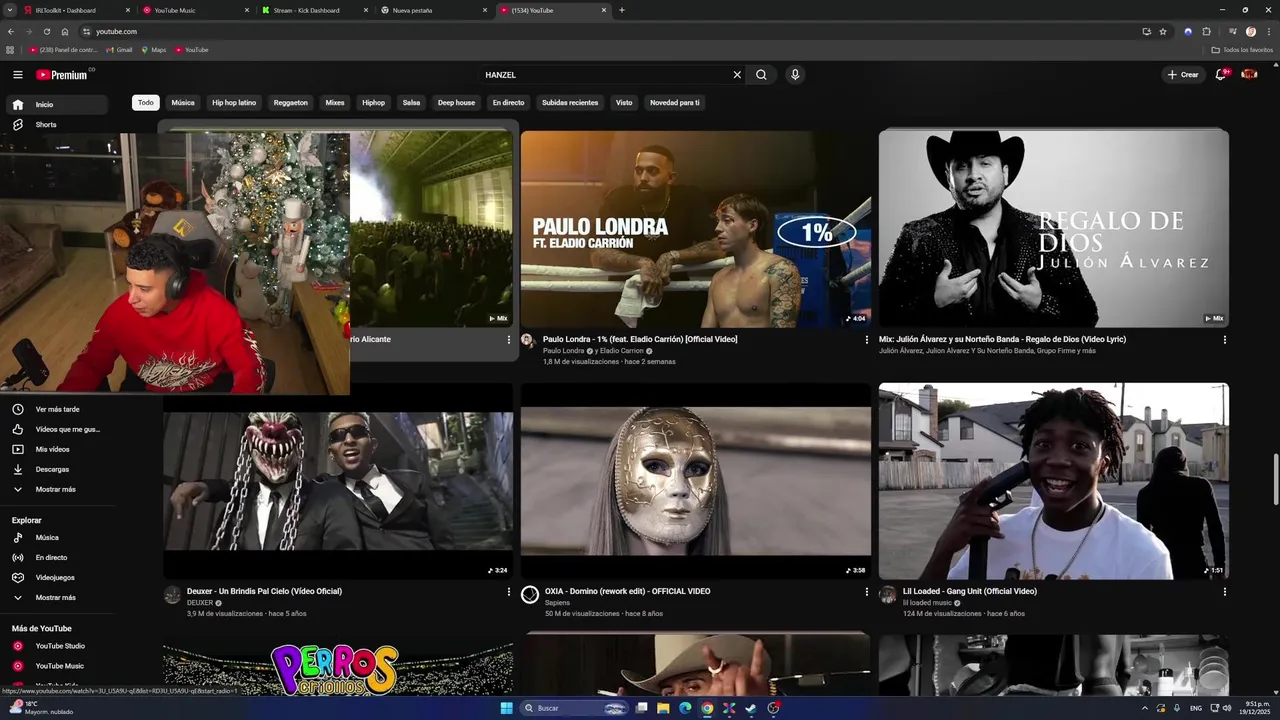The width and height of the screenshot is (1280, 720).
Task: Go to the YouTube Premium logo home
Action: (x=62, y=75)
